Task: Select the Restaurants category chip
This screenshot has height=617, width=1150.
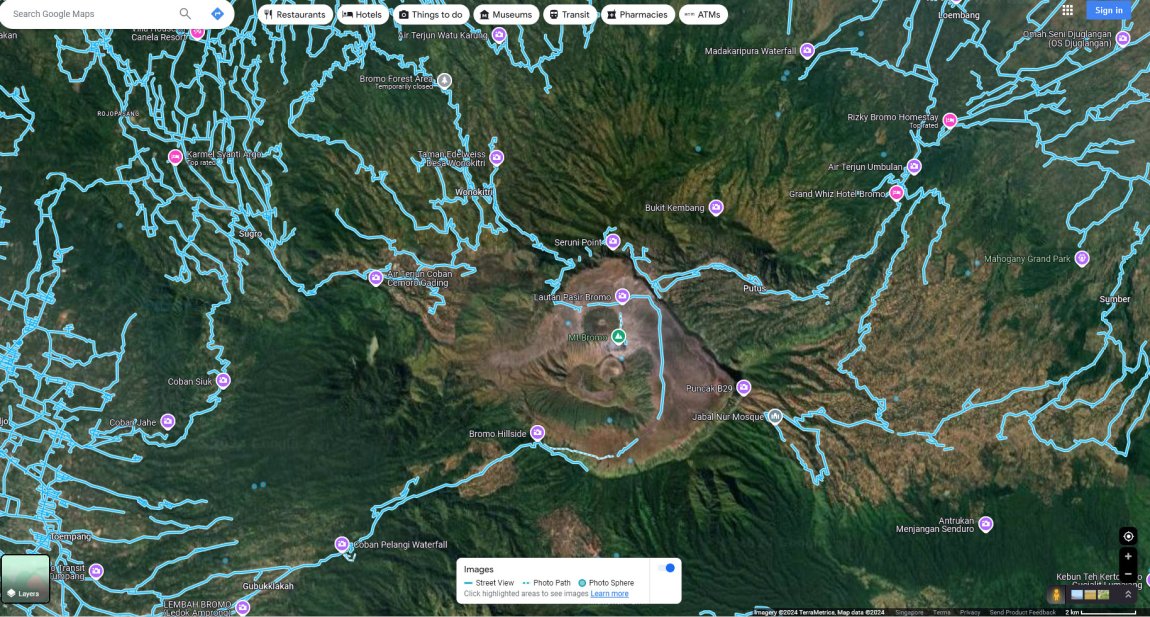Action: tap(295, 15)
